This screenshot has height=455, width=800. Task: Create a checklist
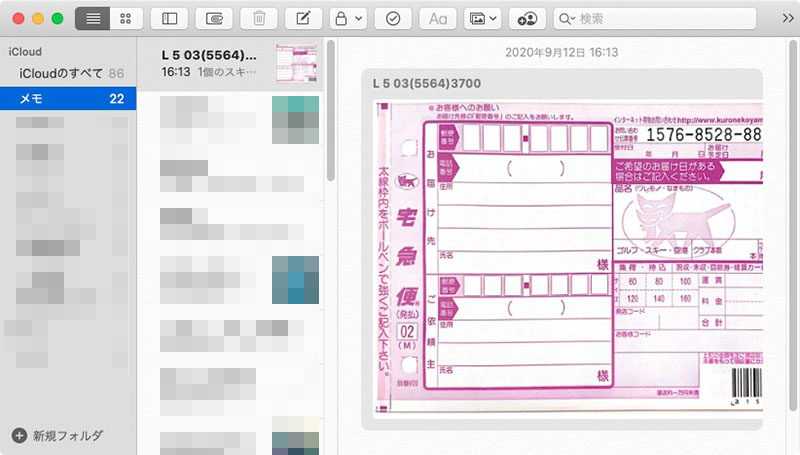[x=393, y=19]
